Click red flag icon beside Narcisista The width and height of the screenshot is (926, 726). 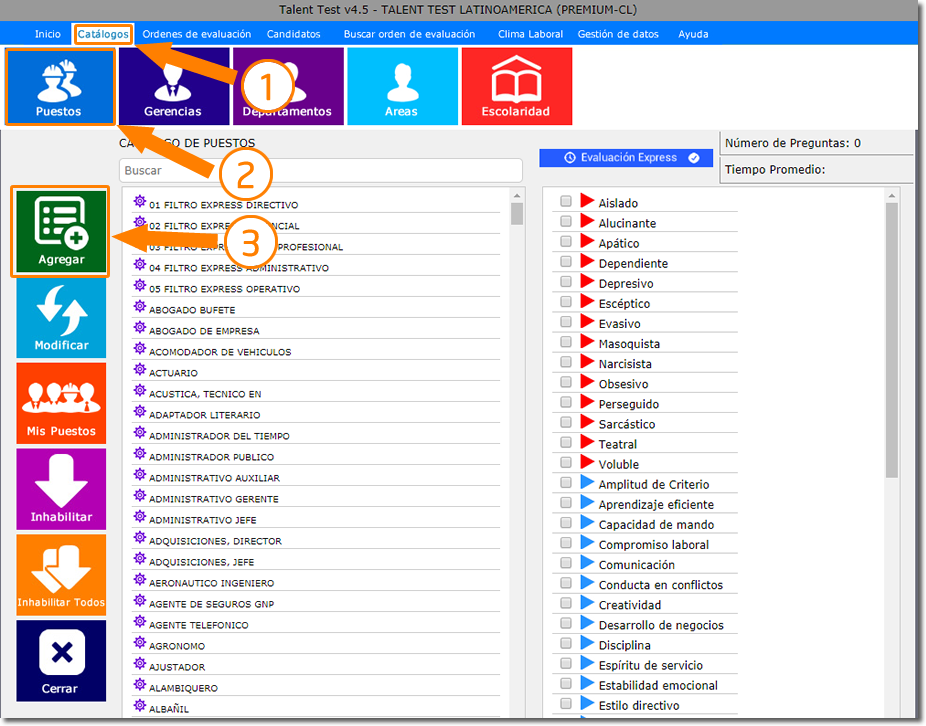[587, 362]
